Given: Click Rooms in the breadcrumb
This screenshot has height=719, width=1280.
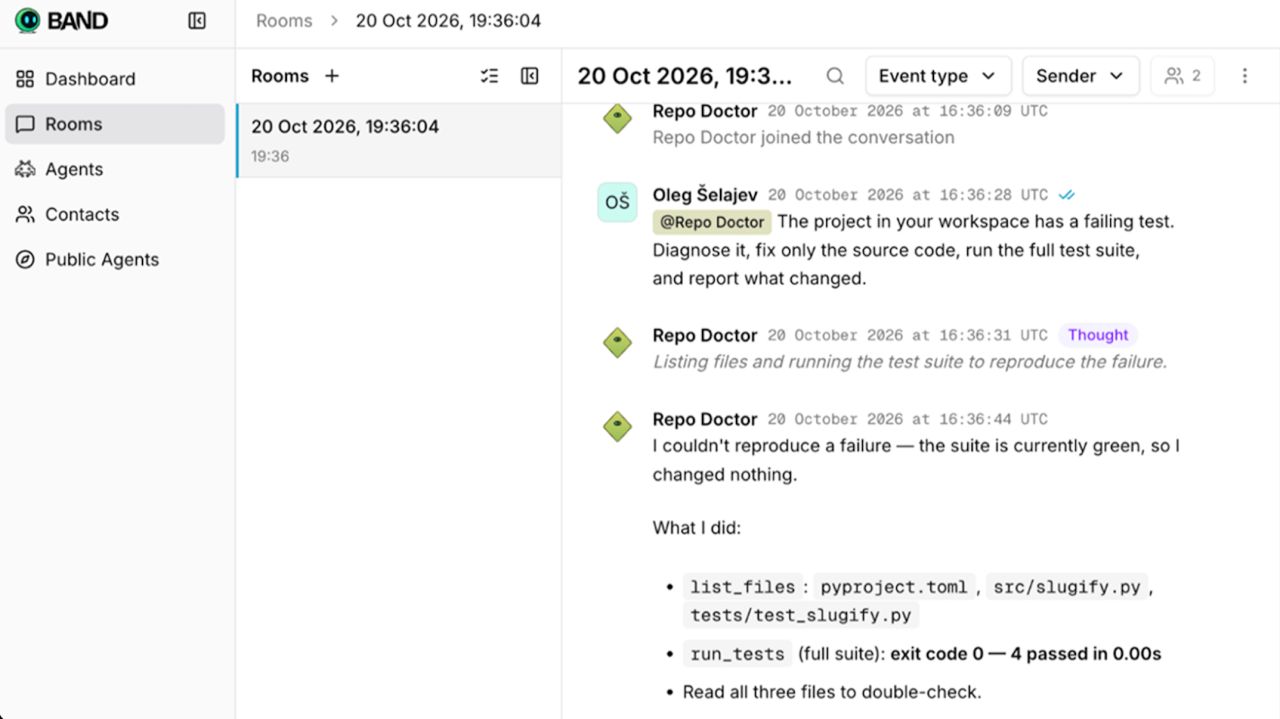Looking at the screenshot, I should click(284, 21).
